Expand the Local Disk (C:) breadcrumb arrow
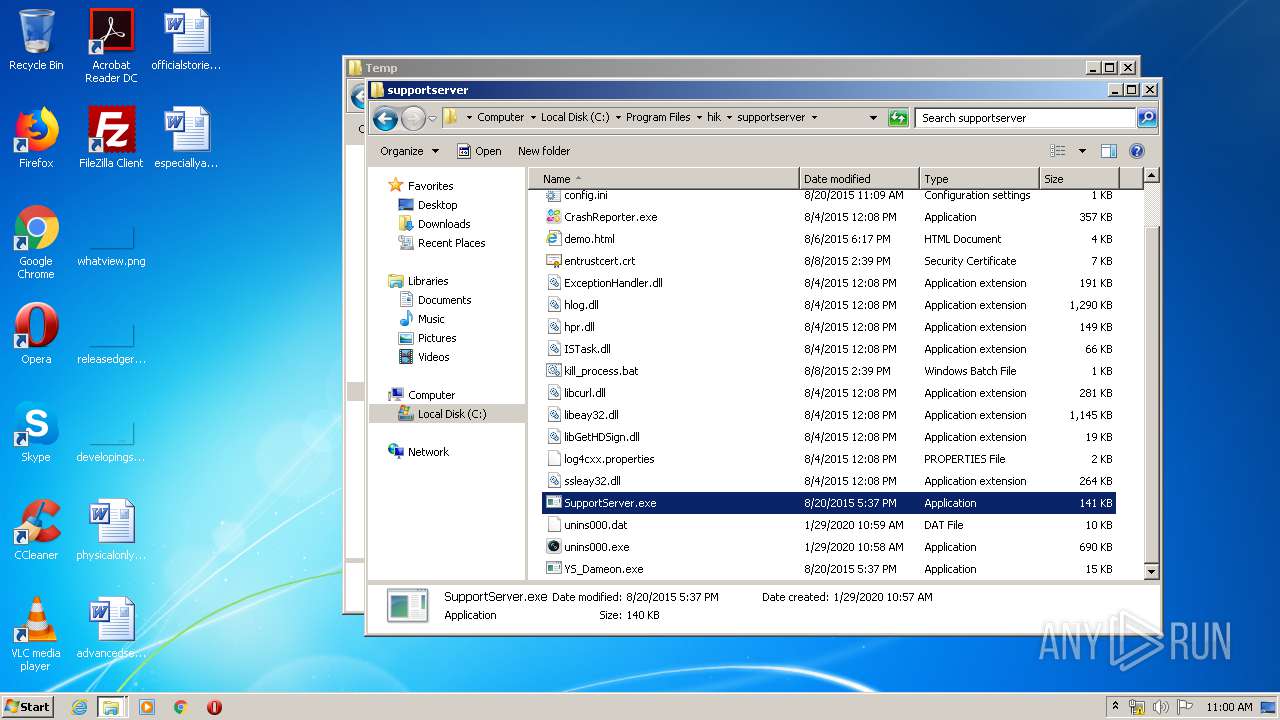The image size is (1280, 720). [x=618, y=118]
